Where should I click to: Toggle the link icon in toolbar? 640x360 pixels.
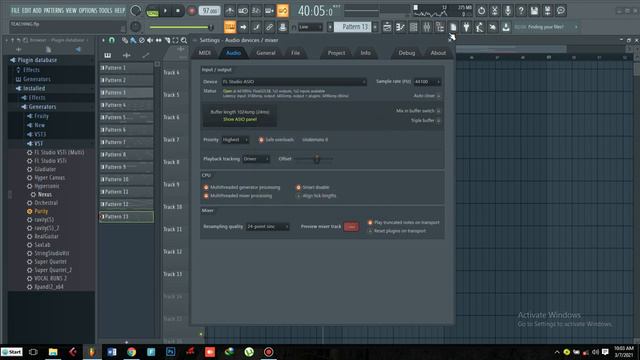269,27
